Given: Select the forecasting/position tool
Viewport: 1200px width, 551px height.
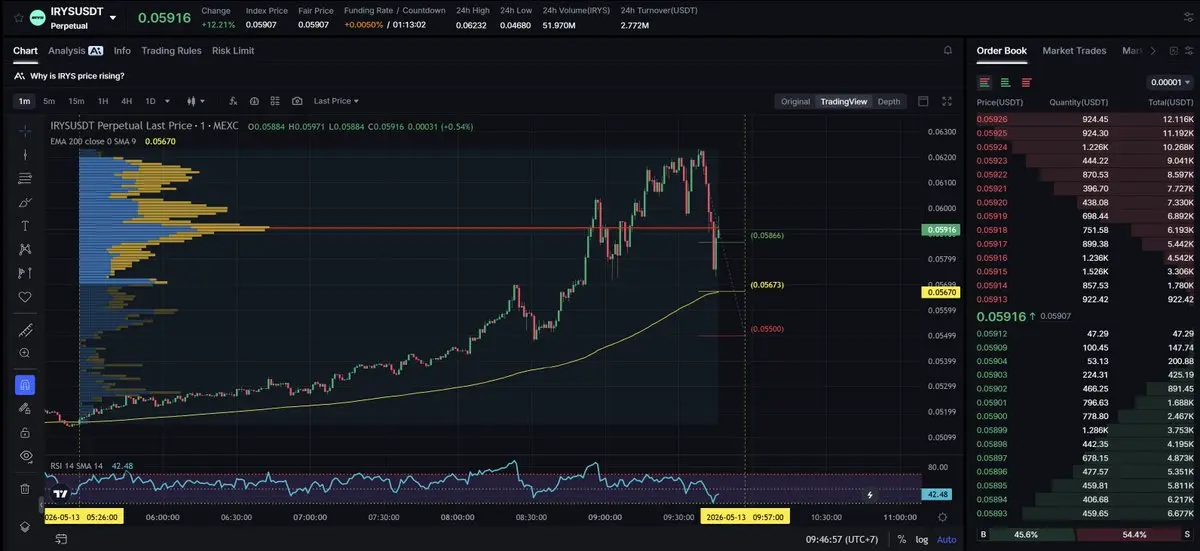Looking at the screenshot, I should pyautogui.click(x=25, y=273).
